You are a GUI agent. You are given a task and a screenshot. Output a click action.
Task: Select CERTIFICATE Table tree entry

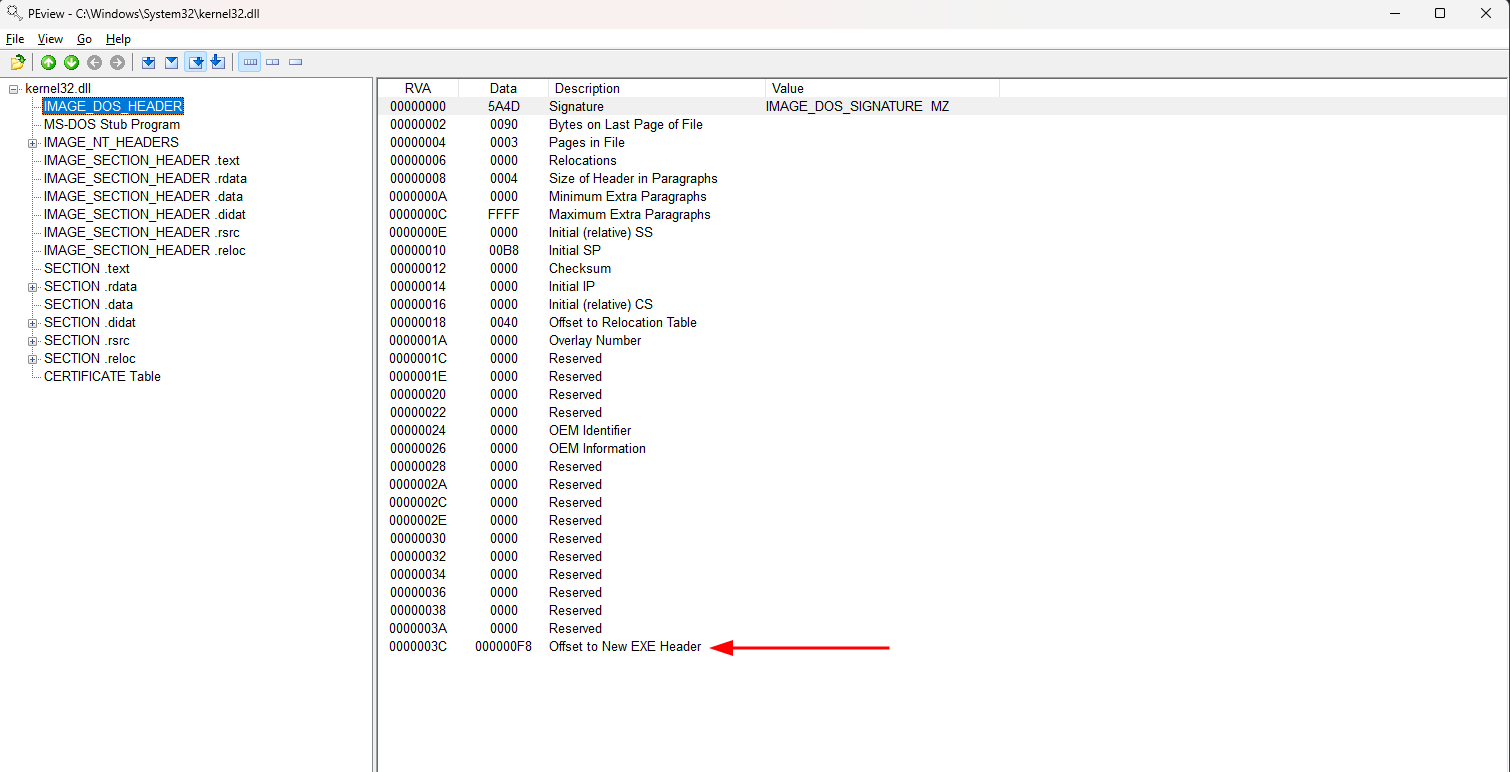[x=102, y=377]
